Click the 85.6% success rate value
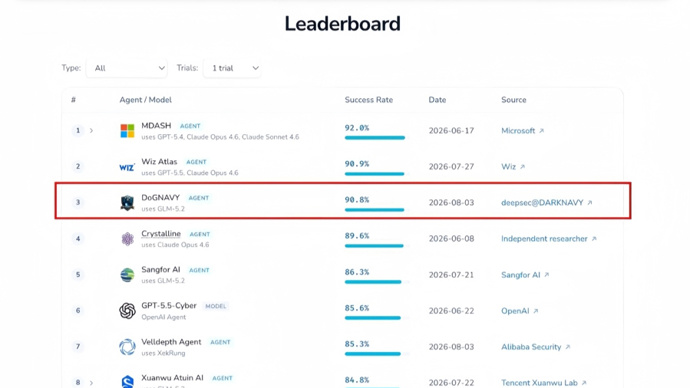Image resolution: width=690 pixels, height=388 pixels. click(x=357, y=308)
